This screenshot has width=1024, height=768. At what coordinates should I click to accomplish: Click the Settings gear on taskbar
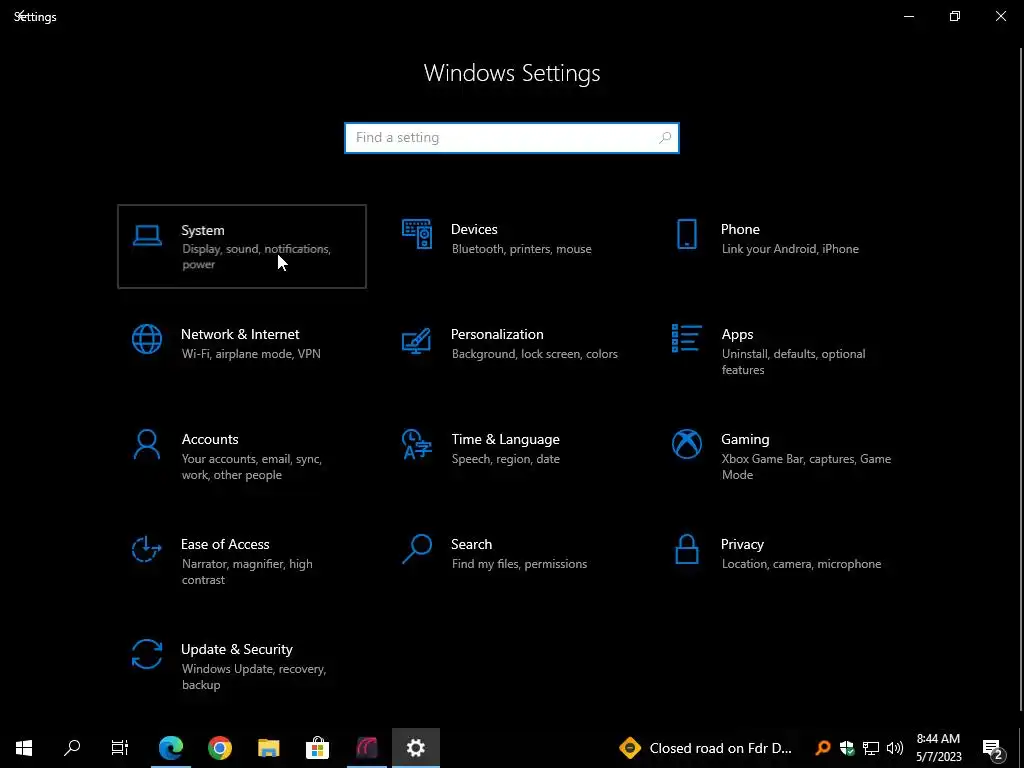pyautogui.click(x=416, y=748)
